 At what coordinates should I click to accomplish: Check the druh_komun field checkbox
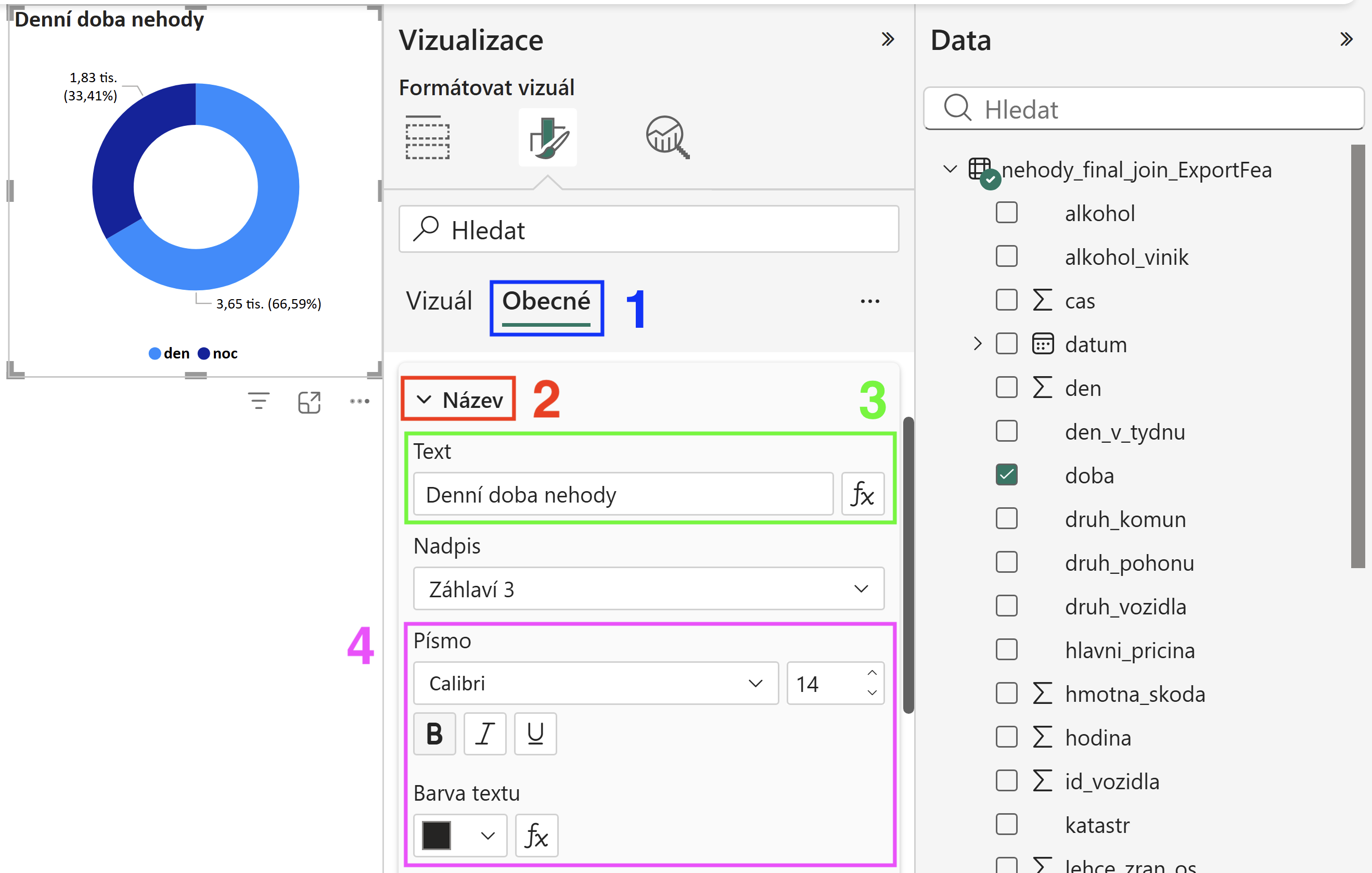[x=1006, y=519]
